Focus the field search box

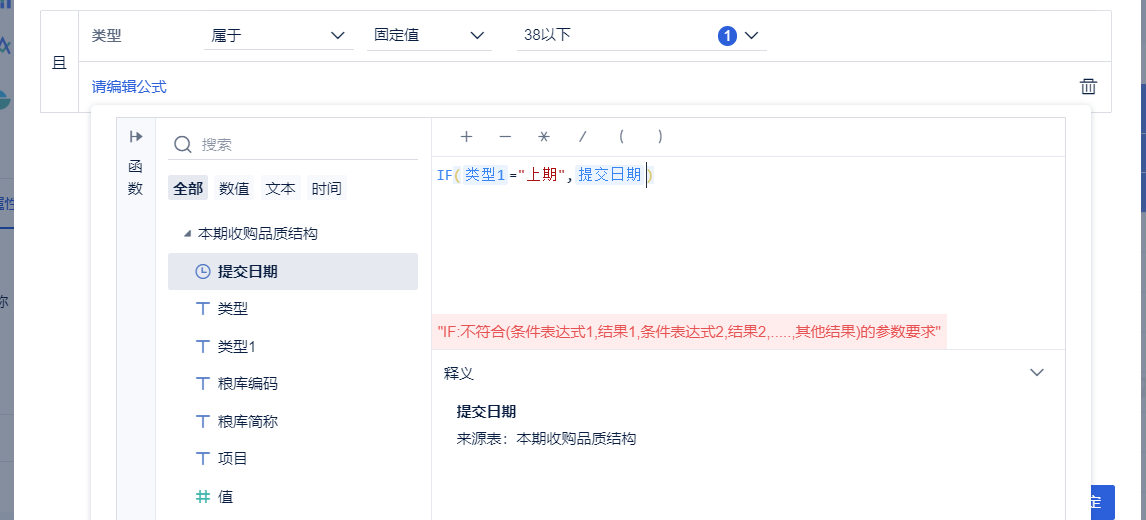coord(293,144)
